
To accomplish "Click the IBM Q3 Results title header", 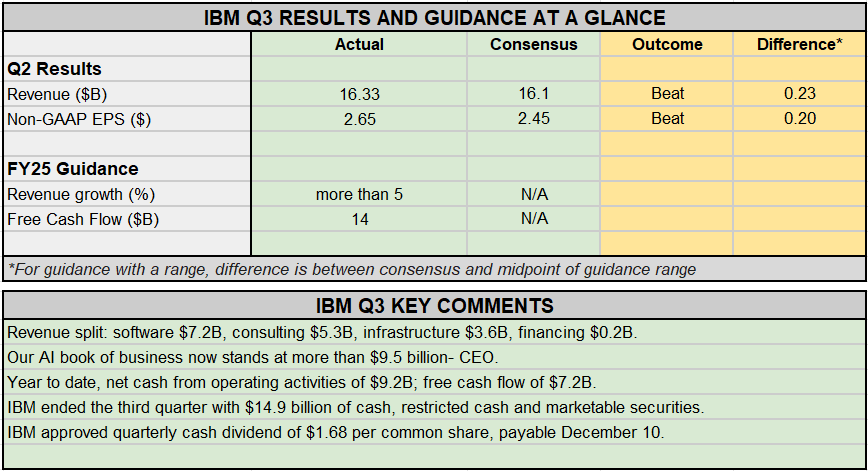I will [434, 18].
